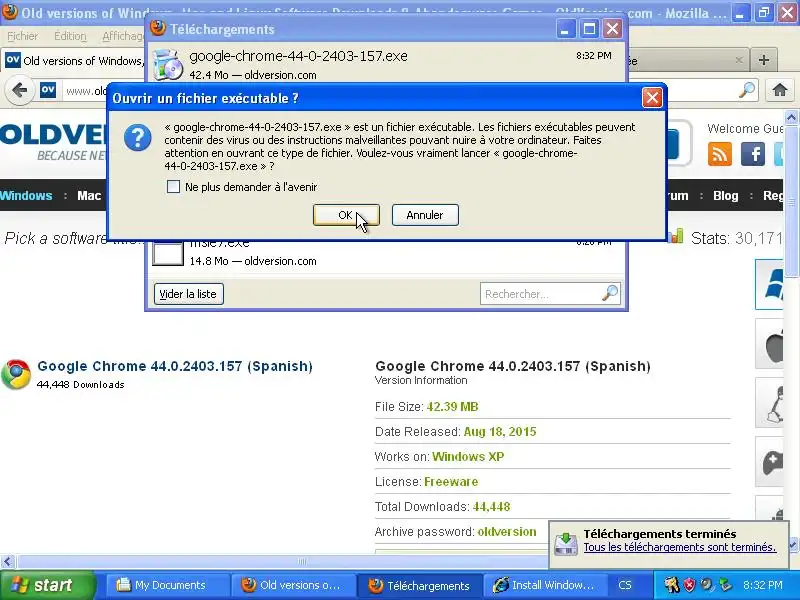Click Windows in site navigation bar

[x=26, y=196]
